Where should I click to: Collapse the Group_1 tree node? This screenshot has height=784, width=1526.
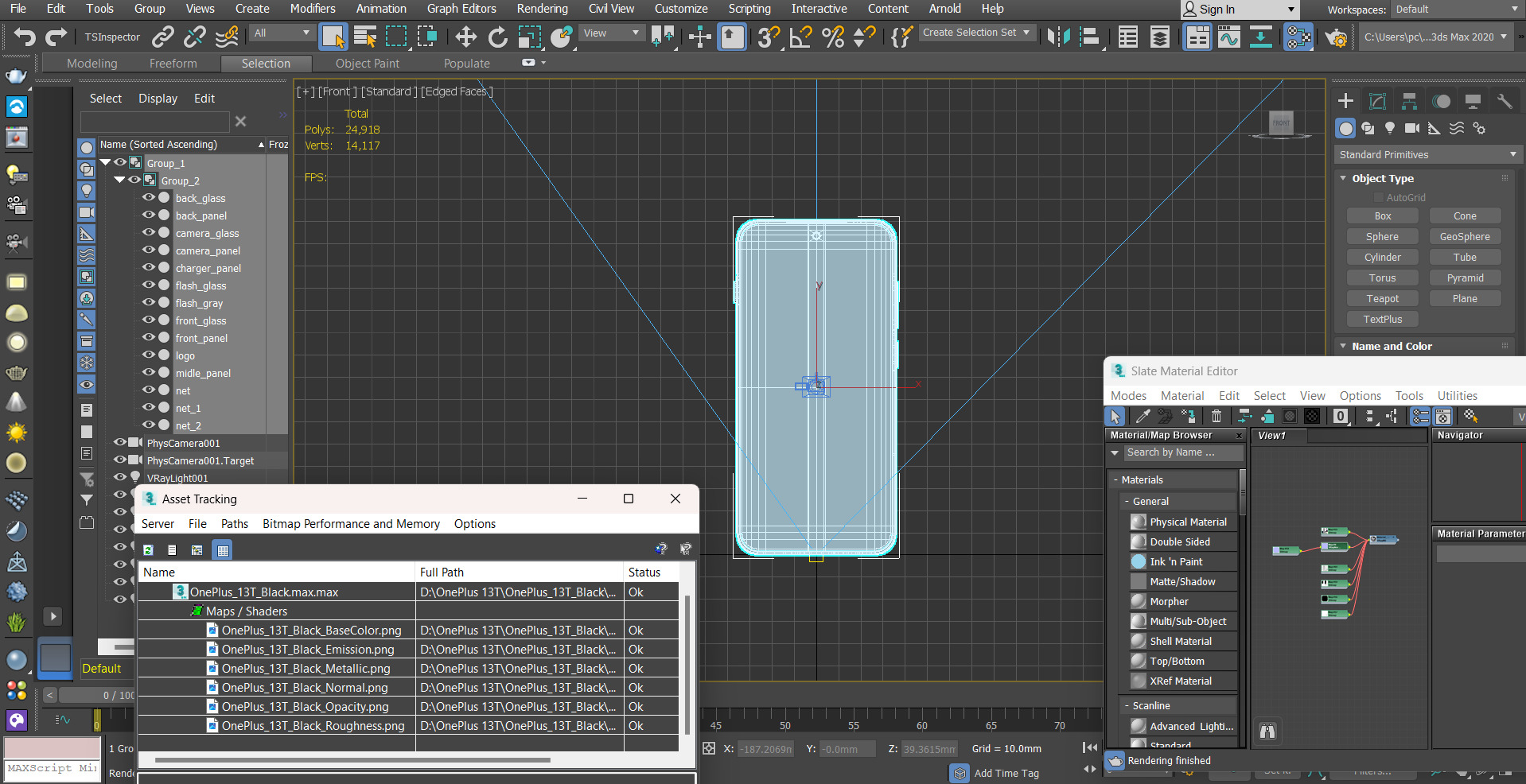click(x=105, y=162)
